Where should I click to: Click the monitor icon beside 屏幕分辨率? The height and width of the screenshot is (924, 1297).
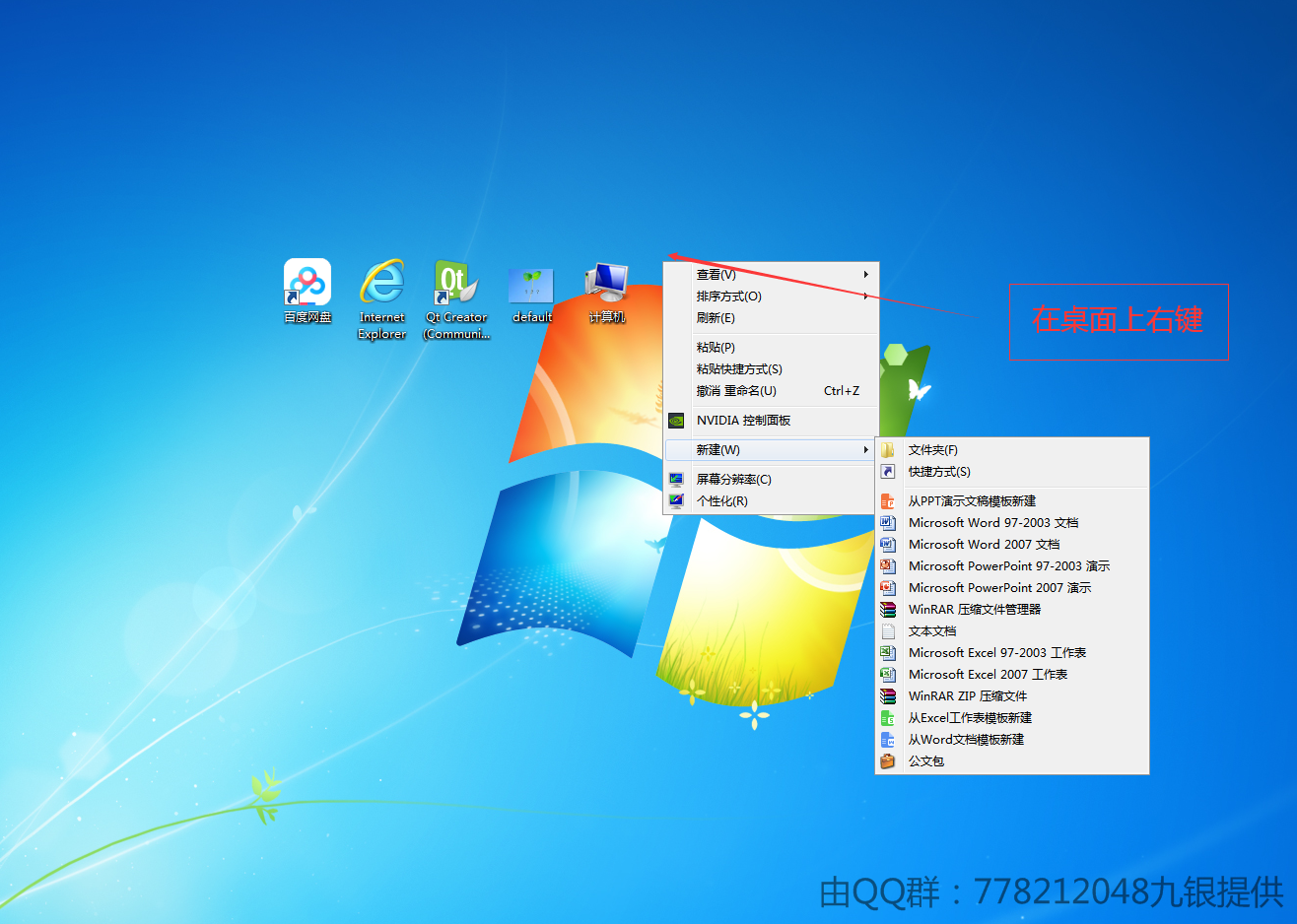coord(676,480)
